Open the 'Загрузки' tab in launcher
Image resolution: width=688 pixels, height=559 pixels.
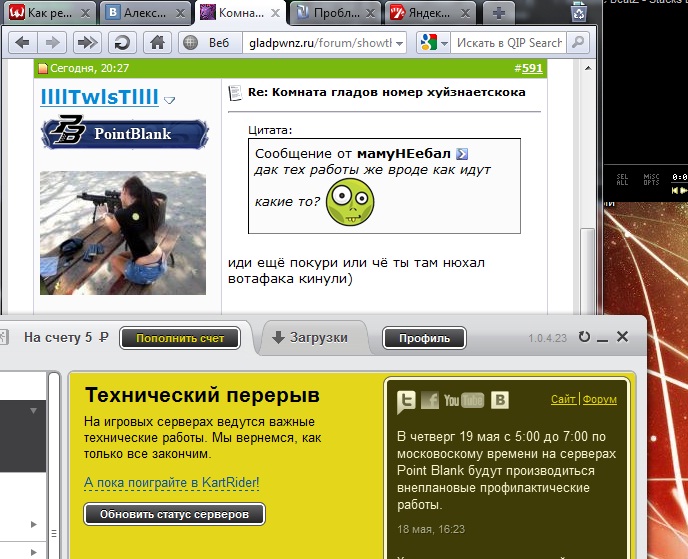coord(310,337)
